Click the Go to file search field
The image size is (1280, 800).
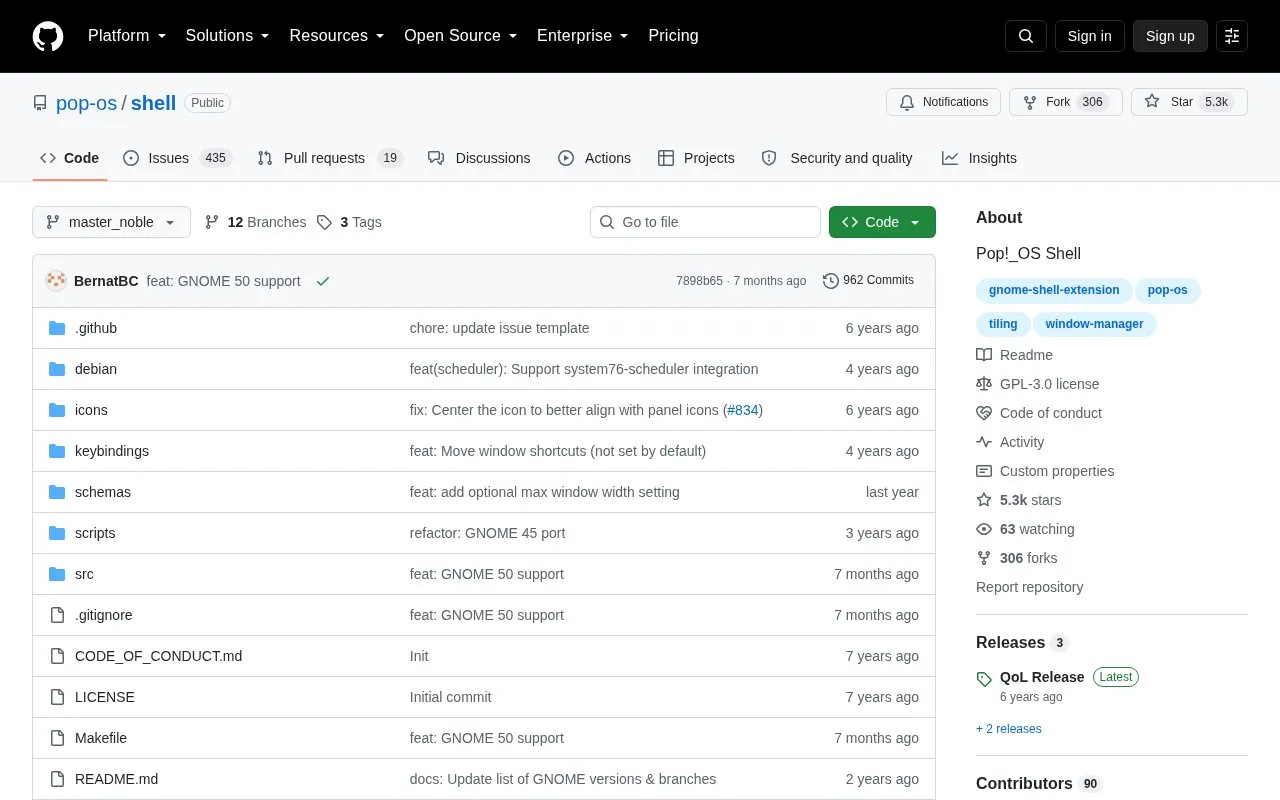pos(705,222)
